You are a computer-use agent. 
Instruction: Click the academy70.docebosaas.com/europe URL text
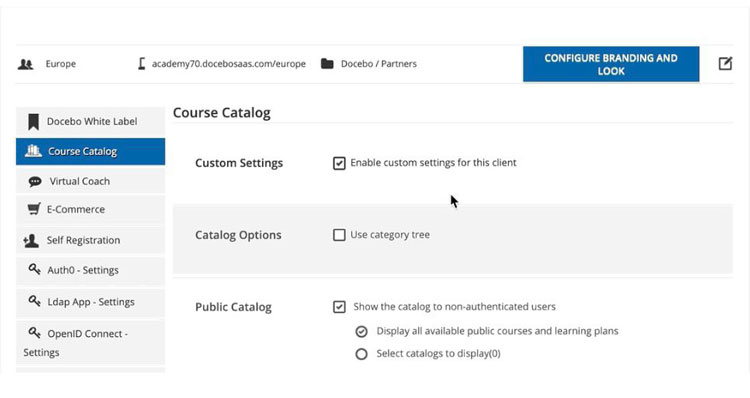[229, 64]
